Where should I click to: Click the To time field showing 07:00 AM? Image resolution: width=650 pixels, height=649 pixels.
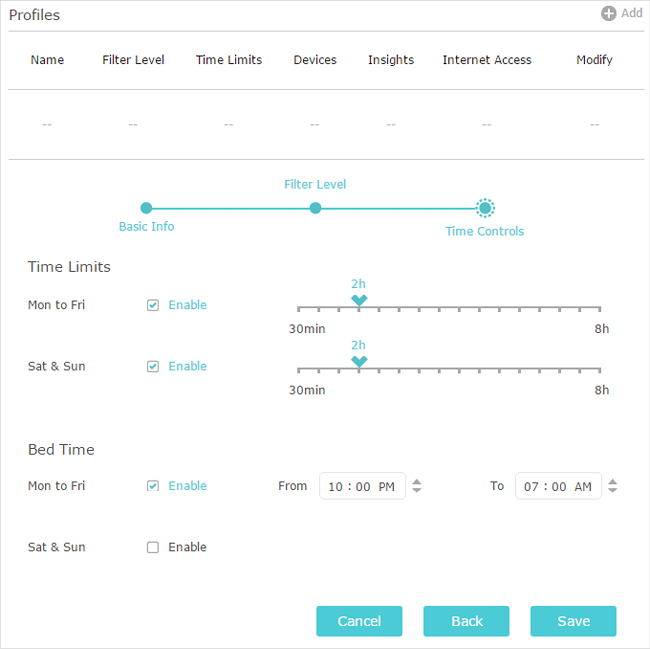(558, 487)
